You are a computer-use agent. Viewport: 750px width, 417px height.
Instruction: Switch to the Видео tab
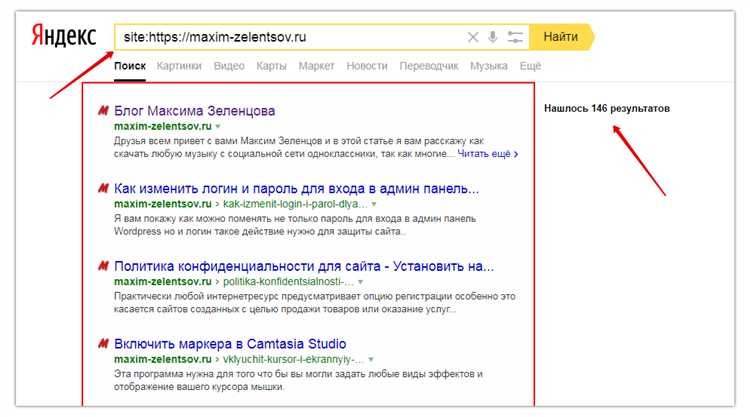(229, 66)
